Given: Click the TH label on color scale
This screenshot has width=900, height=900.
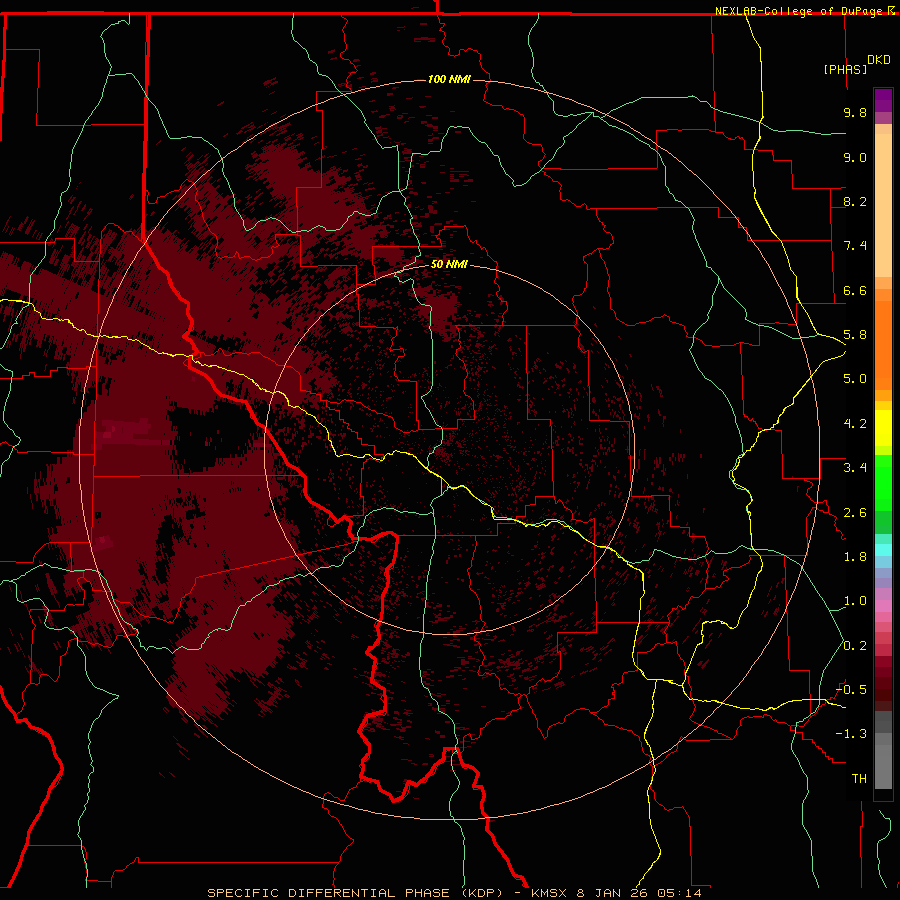Looking at the screenshot, I should pos(859,779).
